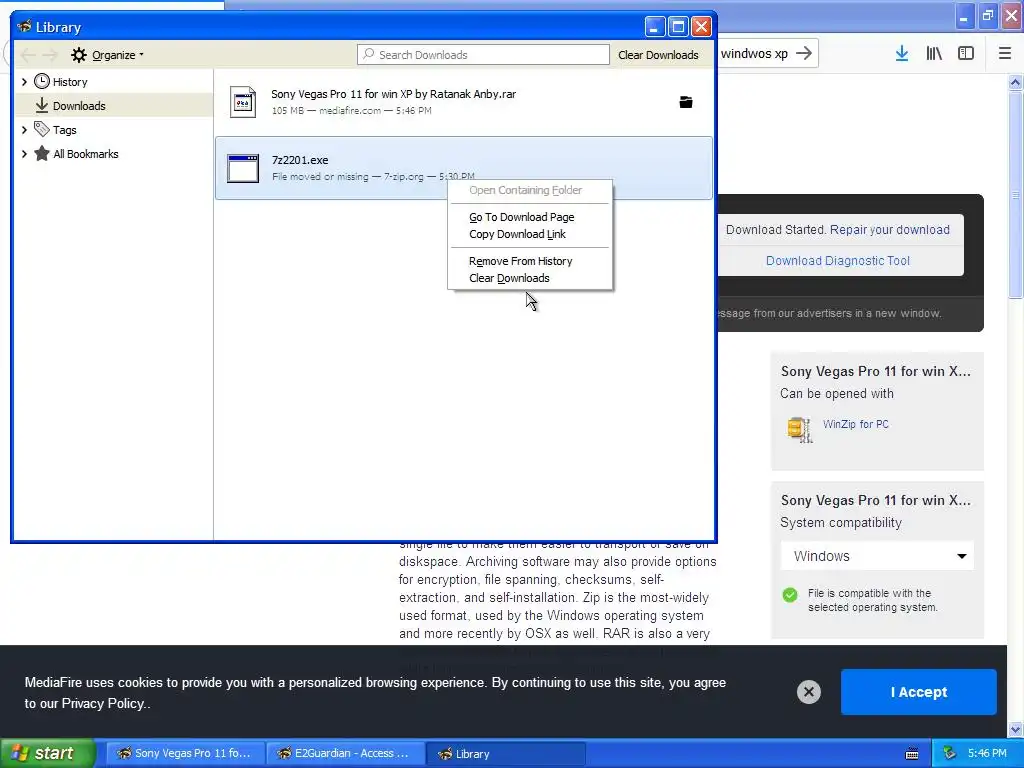Click page scrollbar up arrow
This screenshot has height=768, width=1024.
[x=1016, y=82]
